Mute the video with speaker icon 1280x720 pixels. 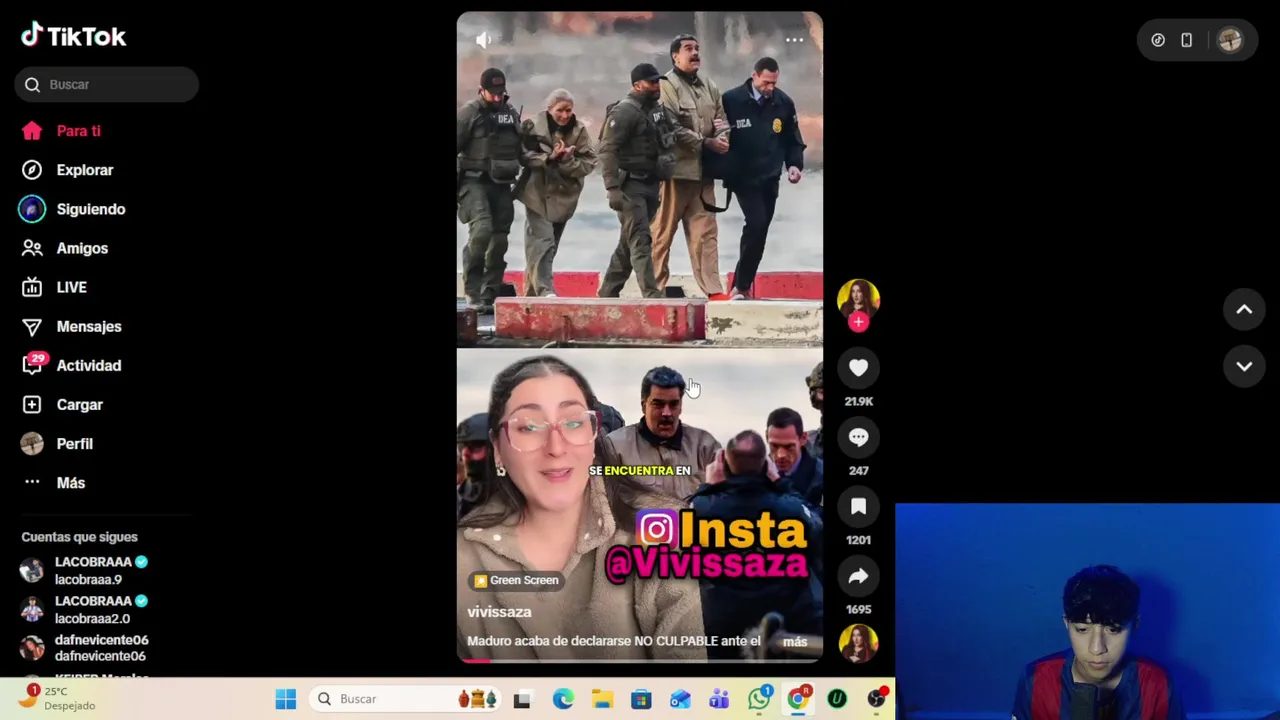483,40
